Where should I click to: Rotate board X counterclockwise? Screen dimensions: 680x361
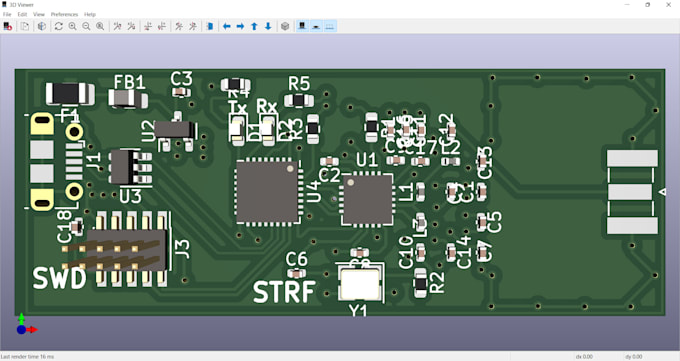(x=131, y=26)
